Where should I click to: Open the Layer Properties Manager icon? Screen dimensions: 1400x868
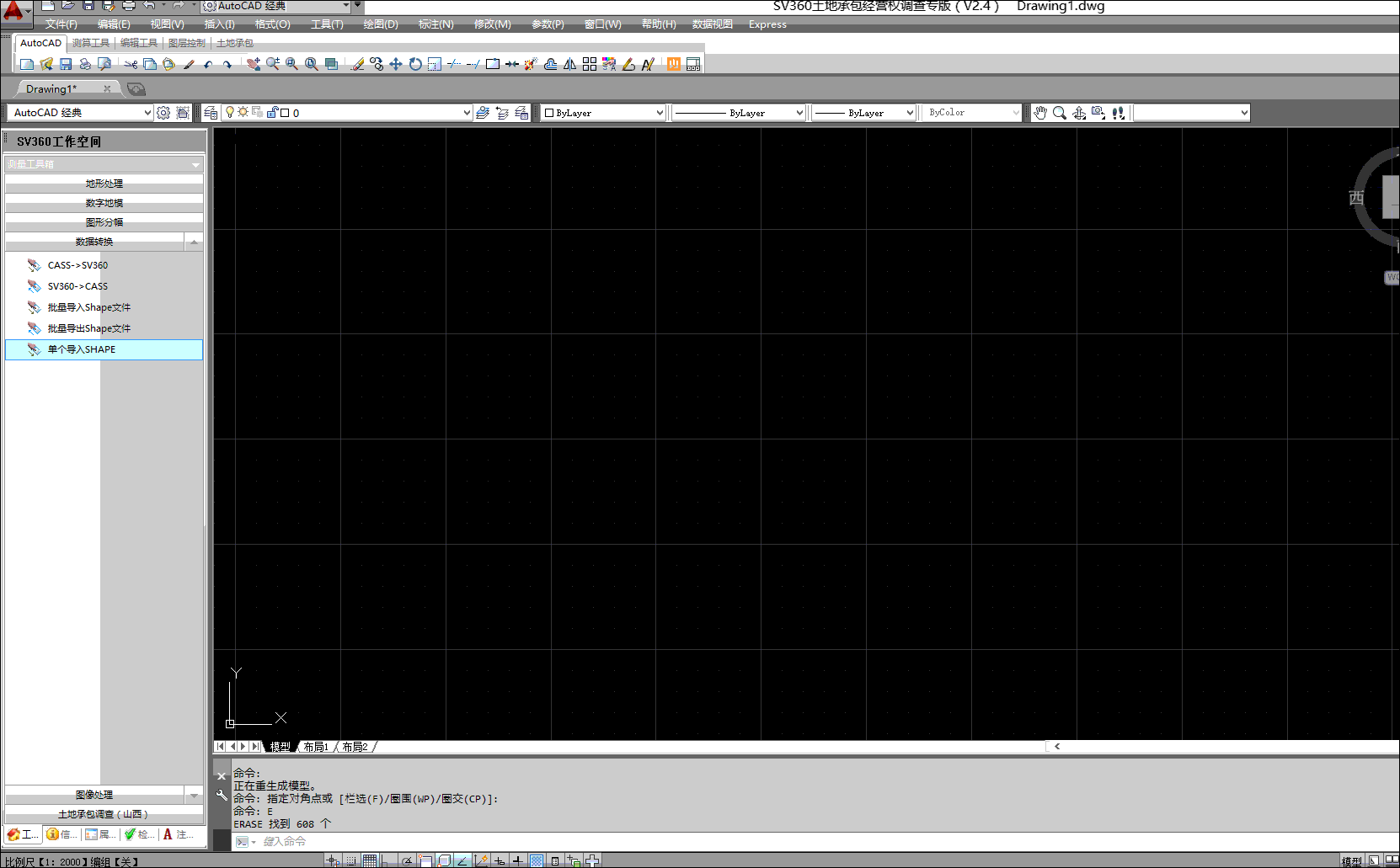tap(211, 113)
